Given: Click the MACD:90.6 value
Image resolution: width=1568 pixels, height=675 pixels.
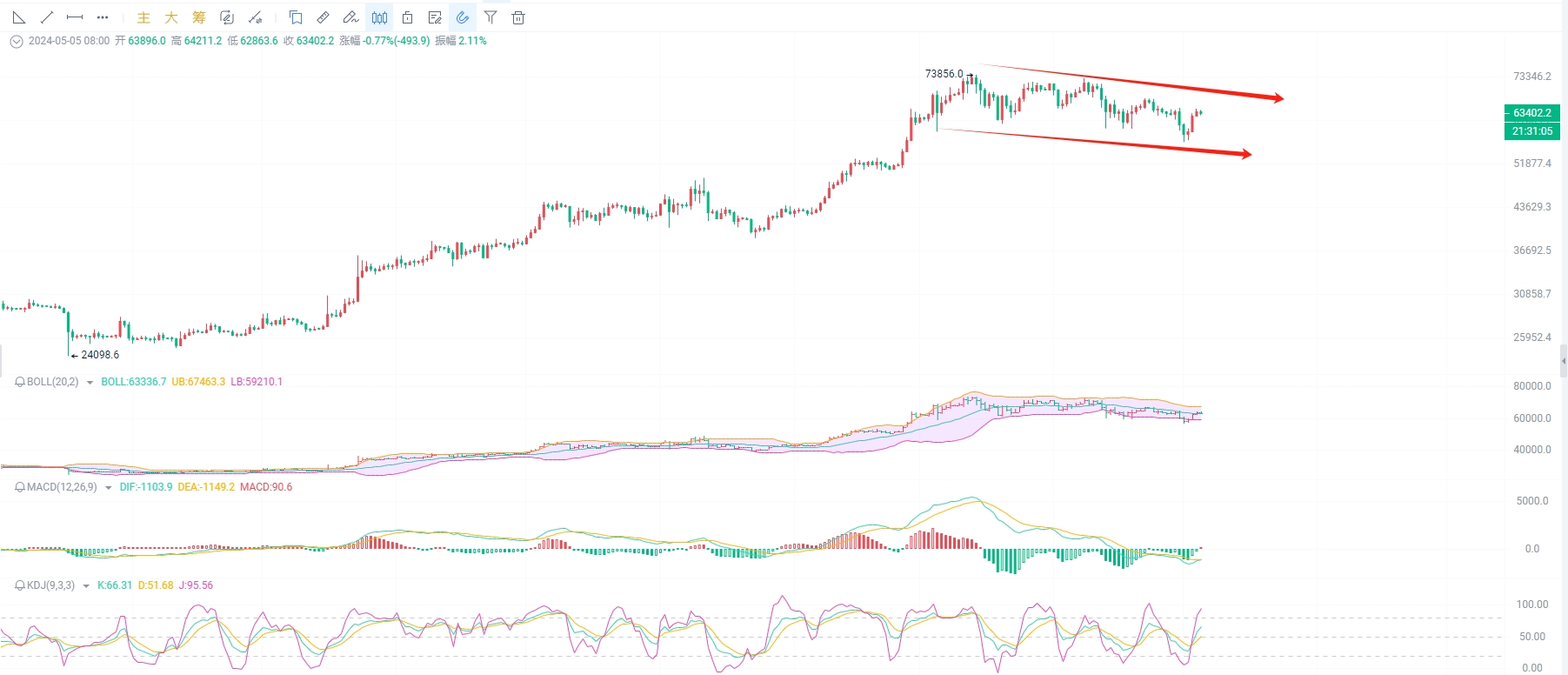Looking at the screenshot, I should (266, 487).
